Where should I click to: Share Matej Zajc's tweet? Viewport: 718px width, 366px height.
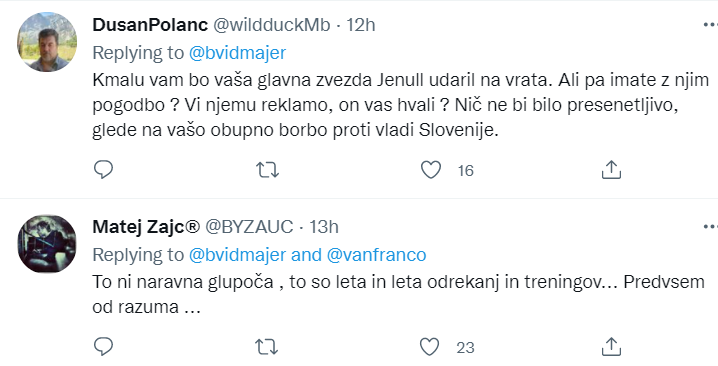(x=611, y=346)
